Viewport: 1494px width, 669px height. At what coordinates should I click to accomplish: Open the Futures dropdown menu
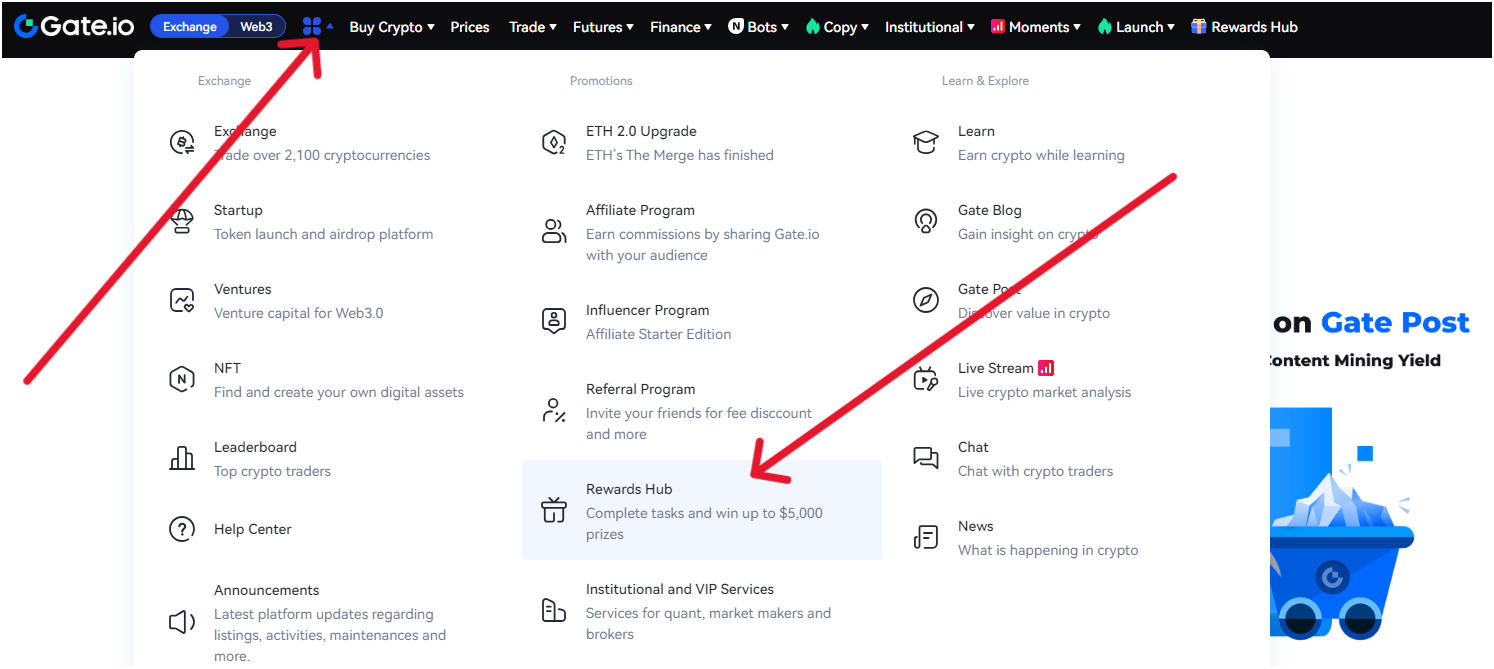(x=600, y=27)
